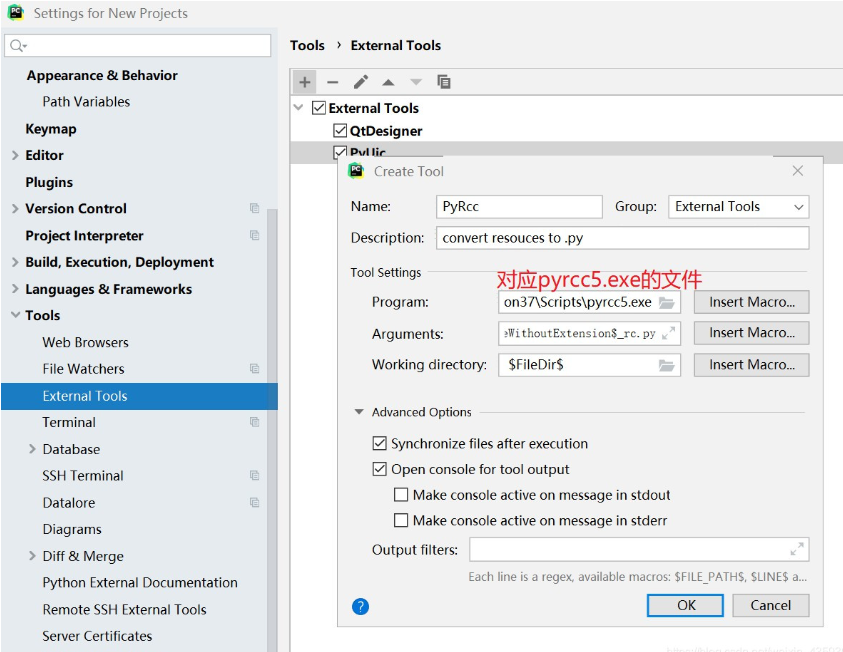Enable Make console active on stderr message
The image size is (843, 652).
(x=401, y=520)
